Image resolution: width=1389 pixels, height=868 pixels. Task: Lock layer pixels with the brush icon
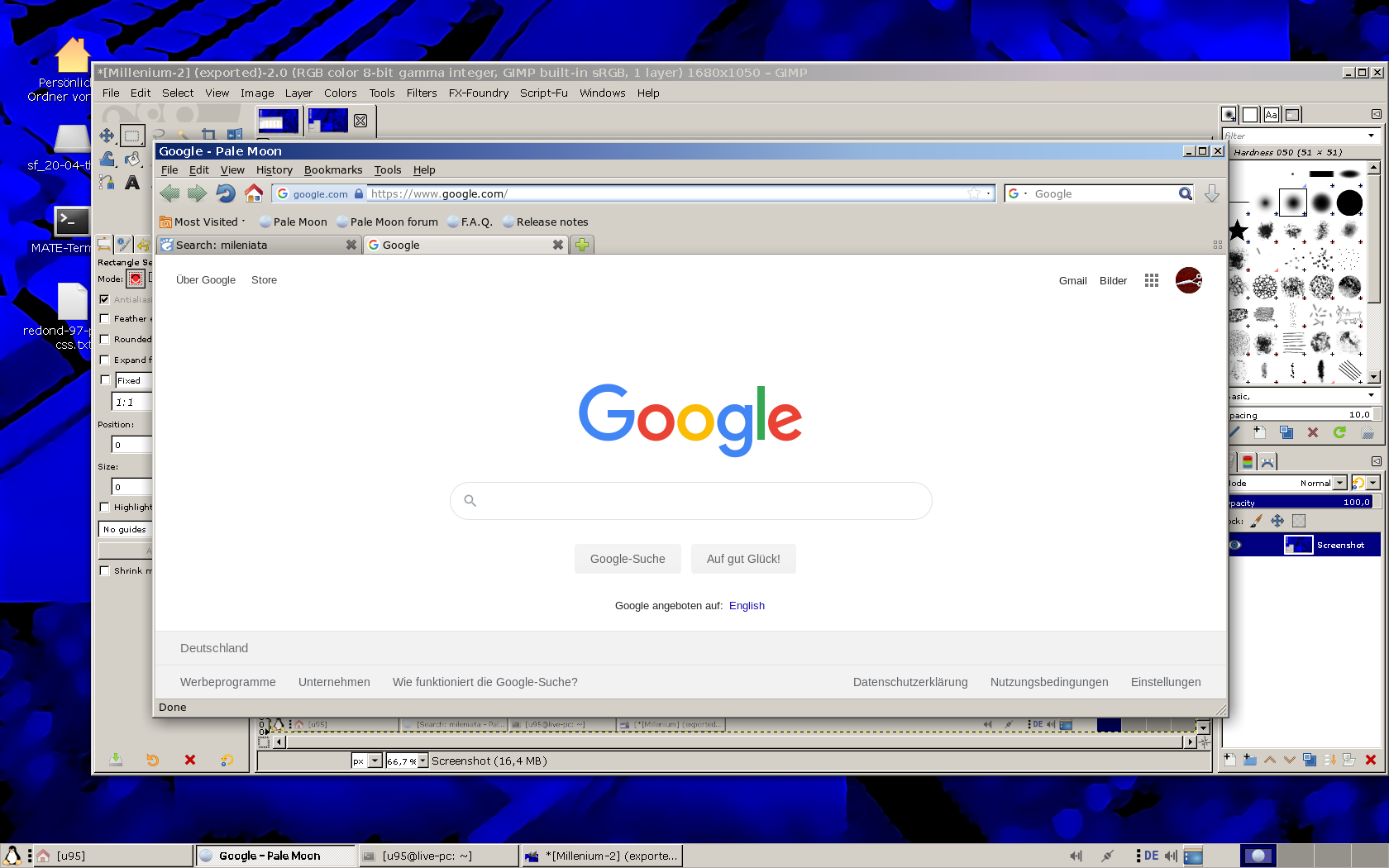click(1257, 521)
